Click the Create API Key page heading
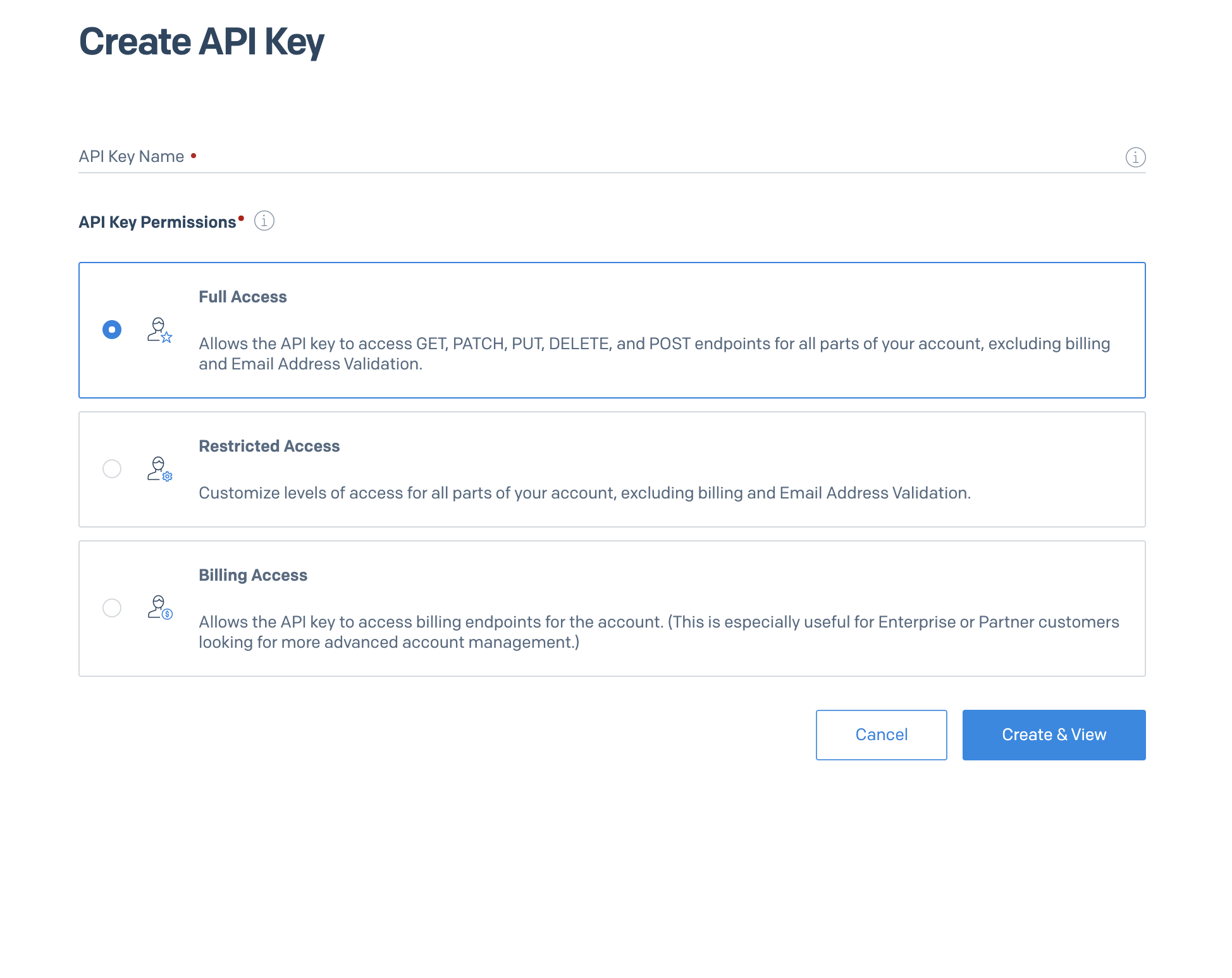The width and height of the screenshot is (1232, 978). coord(201,42)
